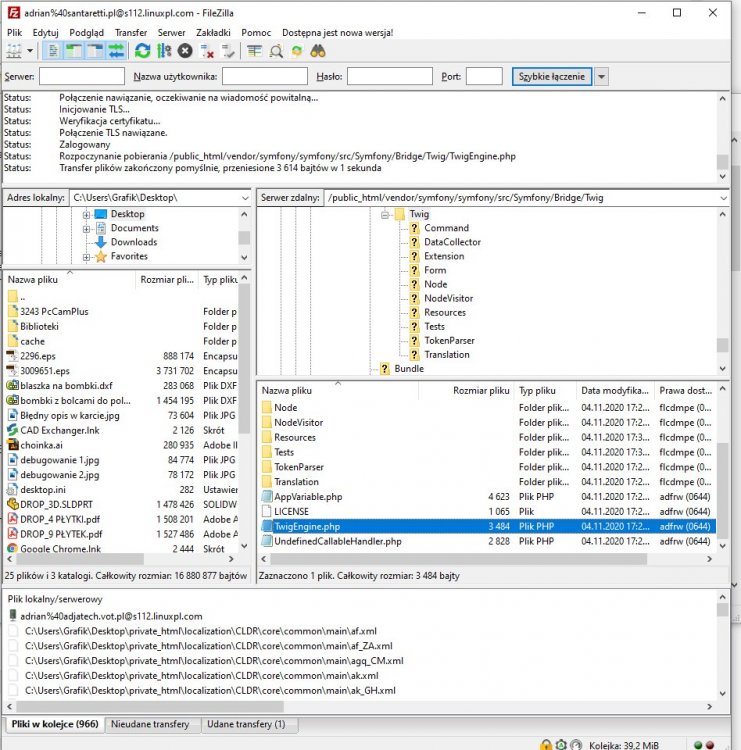The width and height of the screenshot is (741, 750).
Task: Toggle remote directory tree view
Action: click(95, 51)
